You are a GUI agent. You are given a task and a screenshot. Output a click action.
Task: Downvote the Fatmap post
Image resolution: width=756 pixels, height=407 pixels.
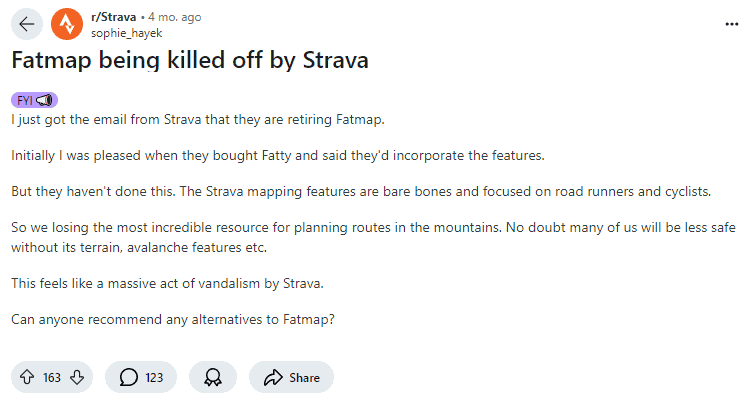point(77,377)
